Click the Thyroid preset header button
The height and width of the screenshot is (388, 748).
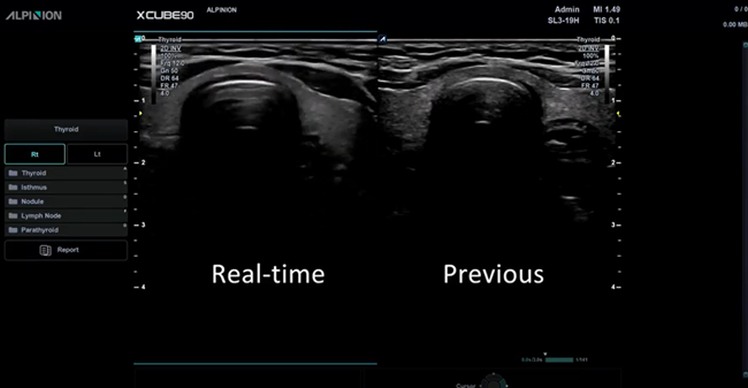(66, 129)
